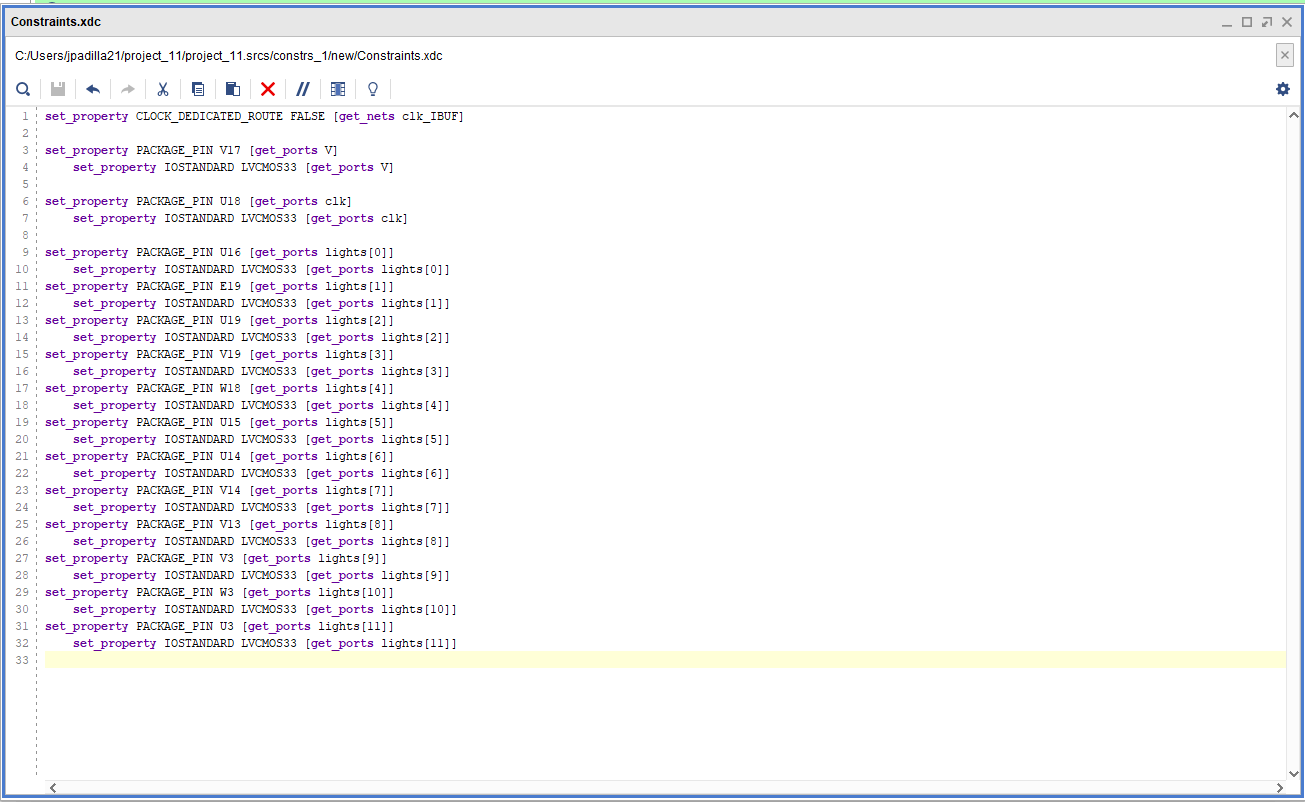Image resolution: width=1305 pixels, height=802 pixels.
Task: Undo the last edit
Action: coord(92,89)
